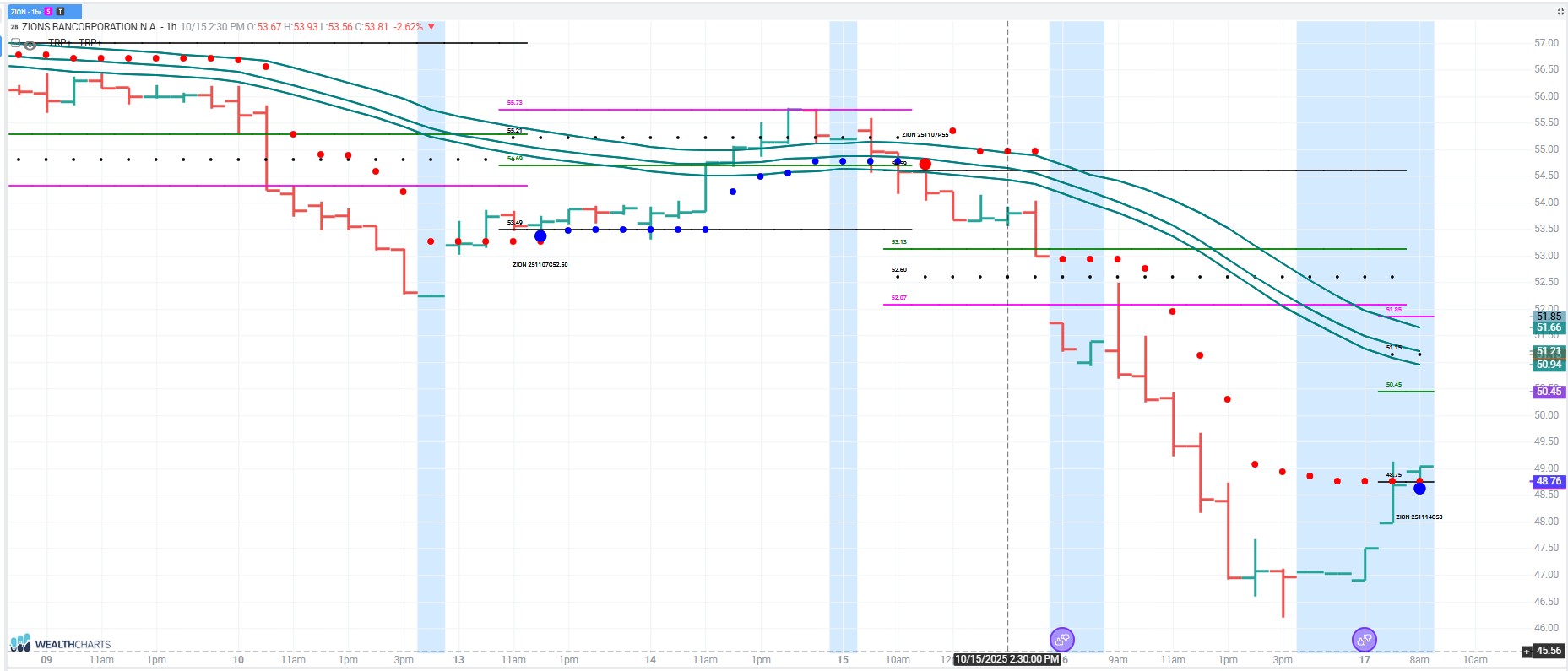This screenshot has width=1568, height=671.
Task: Select the ZION - 1hr chart tab
Action: tap(25, 12)
